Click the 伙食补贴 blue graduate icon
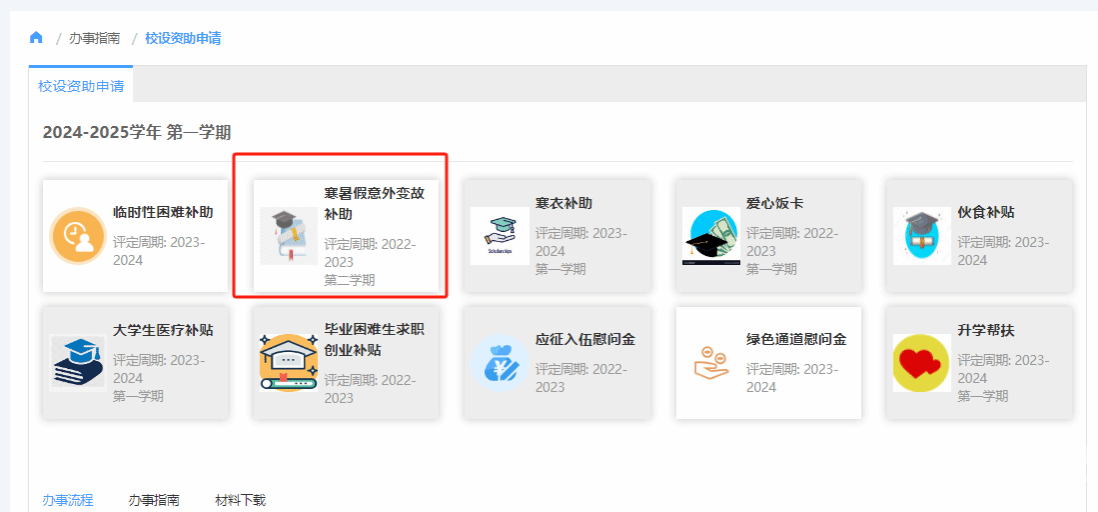Image resolution: width=1098 pixels, height=512 pixels. (x=922, y=236)
